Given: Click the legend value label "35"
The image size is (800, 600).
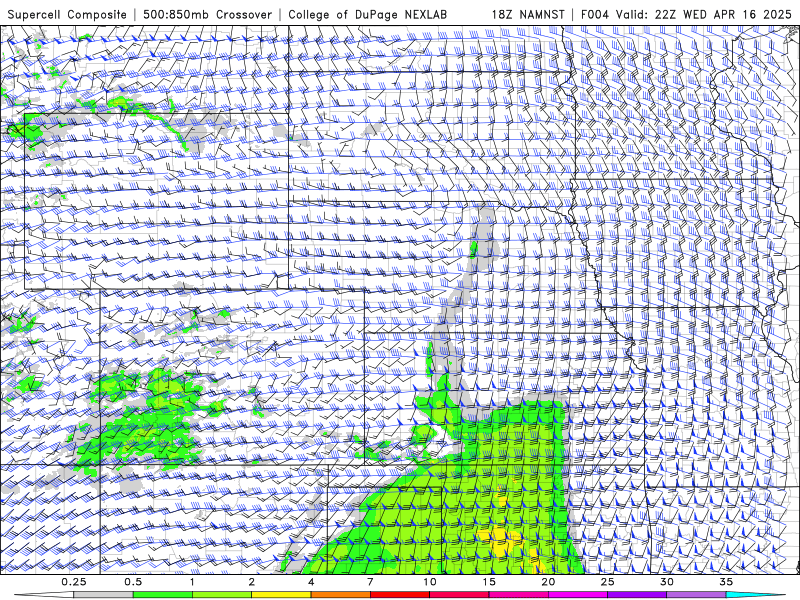Looking at the screenshot, I should (726, 582).
